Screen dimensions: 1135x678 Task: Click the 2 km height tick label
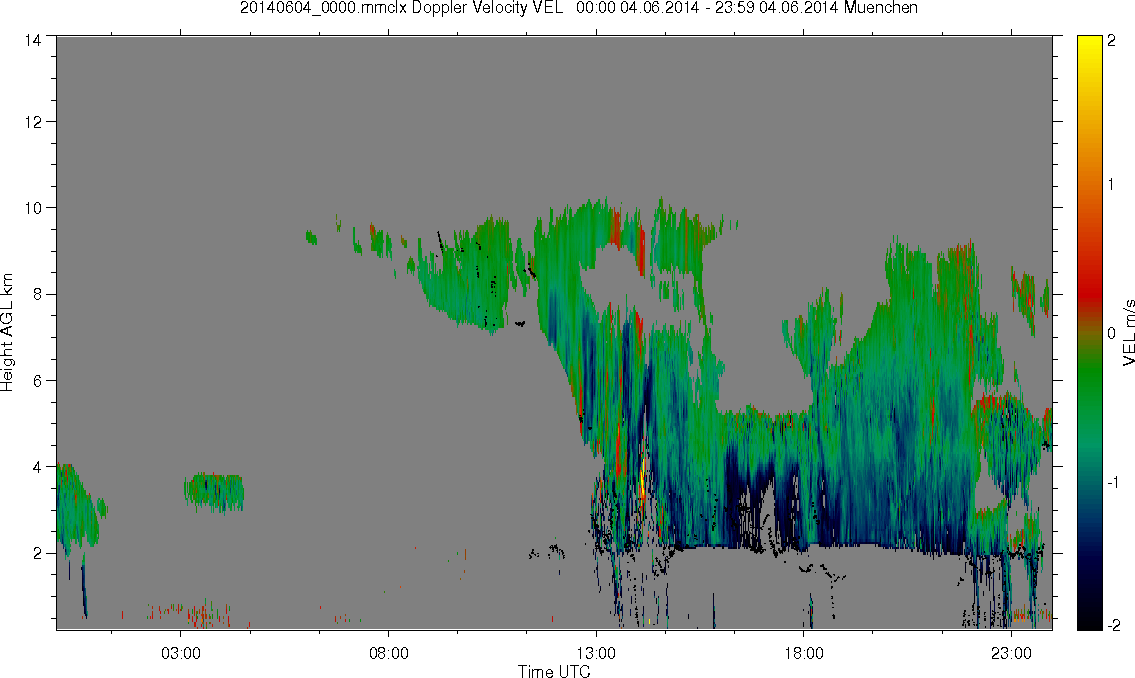click(36, 554)
